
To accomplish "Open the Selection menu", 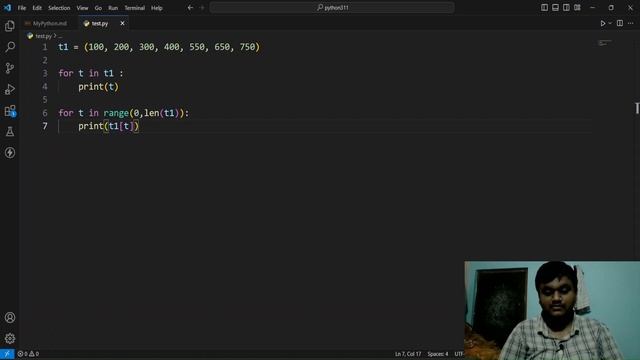I will tap(59, 8).
